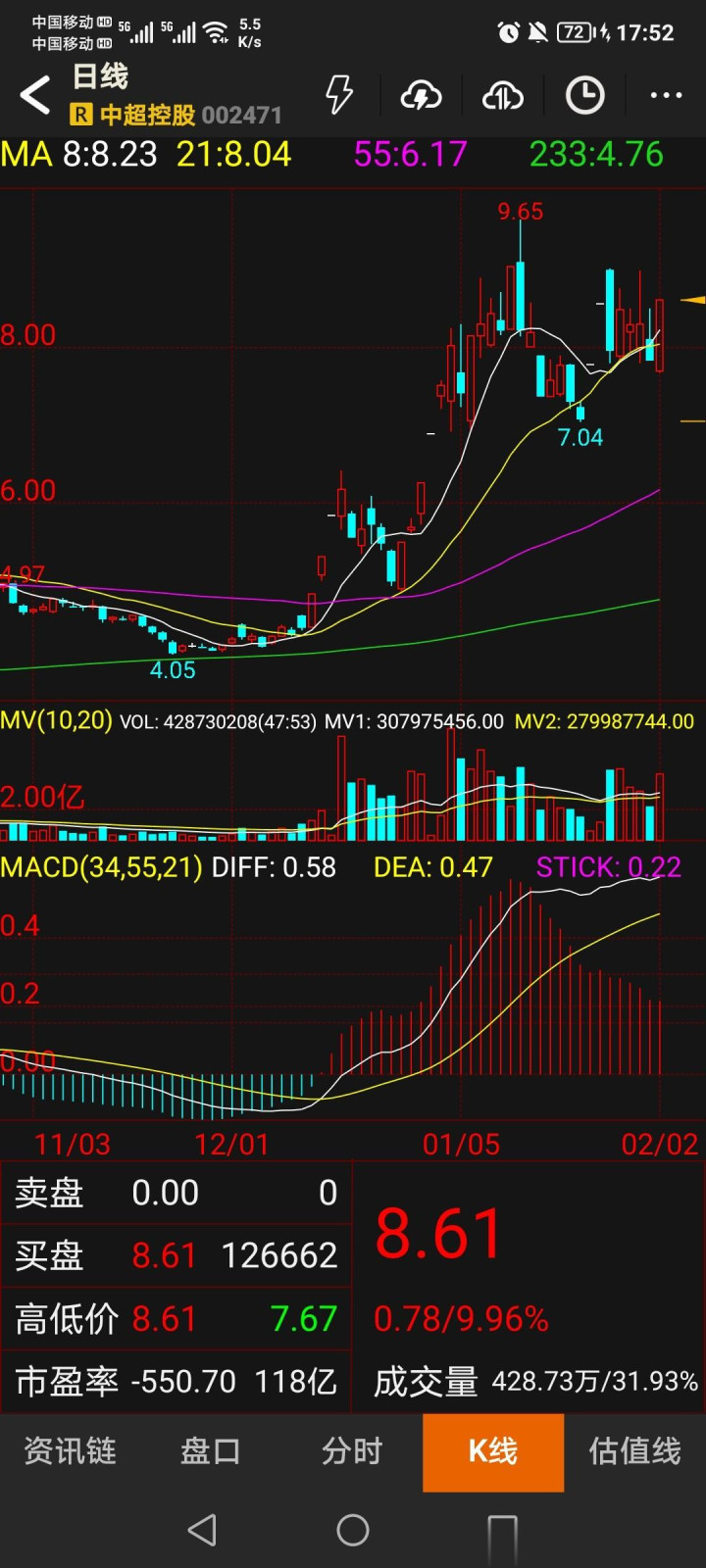This screenshot has height=1568, width=706.
Task: Tap the 成交量 428.73万 volume text
Action: coord(535,1382)
